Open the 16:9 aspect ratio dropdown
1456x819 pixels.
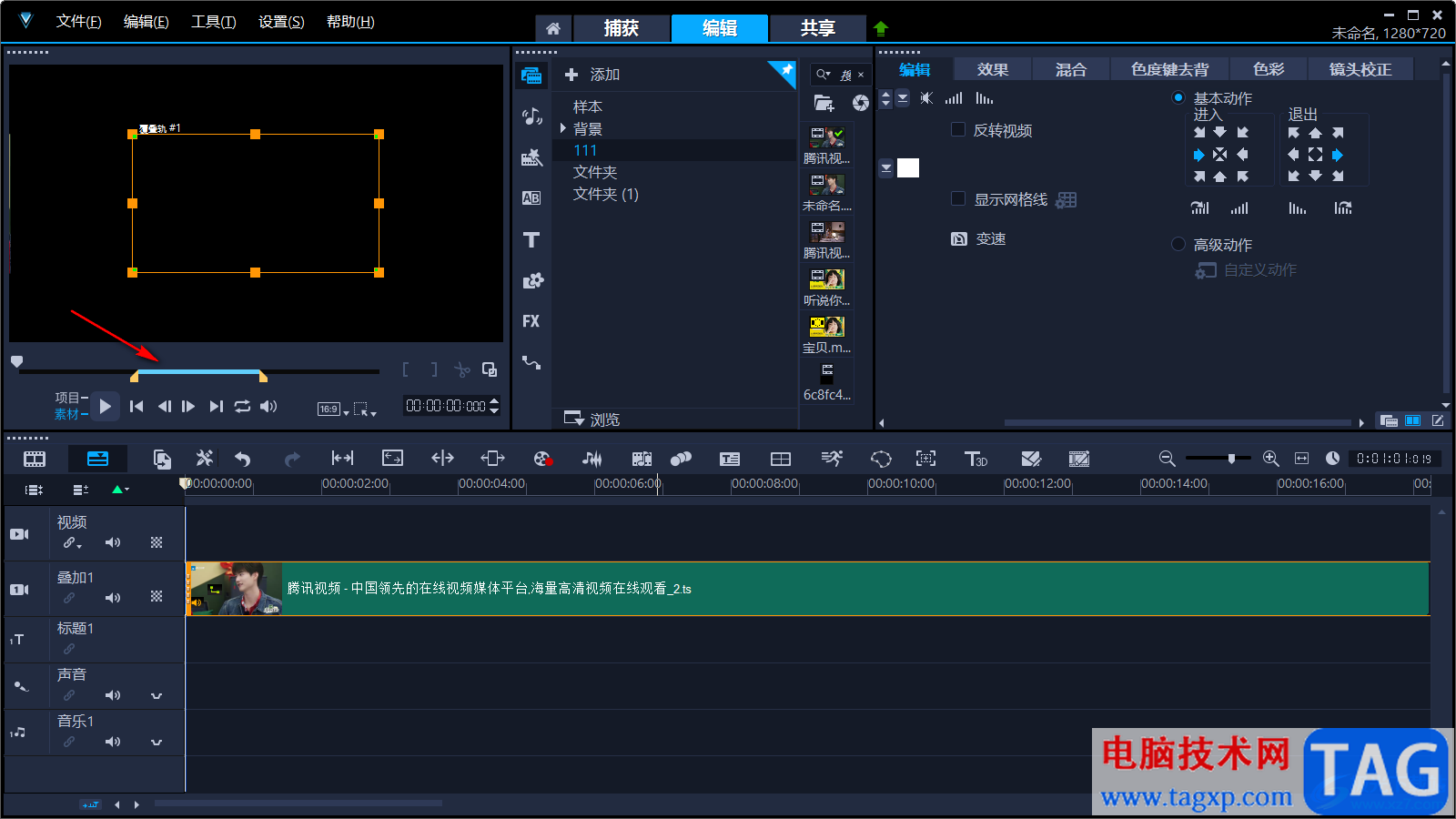coord(333,409)
